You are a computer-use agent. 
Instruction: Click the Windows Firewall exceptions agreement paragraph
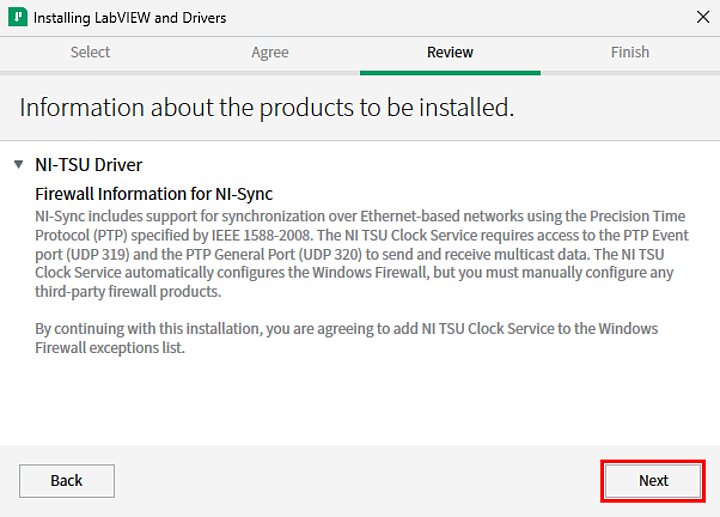346,338
